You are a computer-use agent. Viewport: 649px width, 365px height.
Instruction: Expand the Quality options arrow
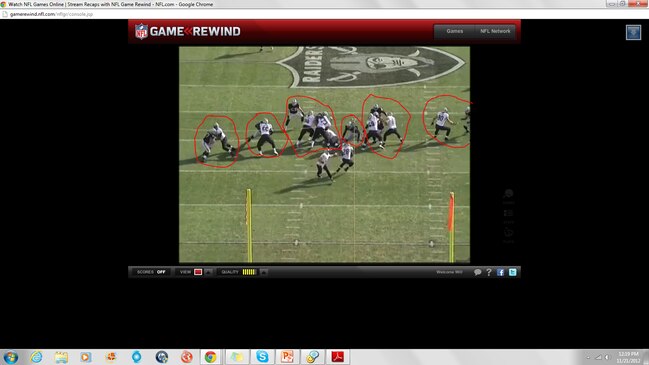(263, 272)
